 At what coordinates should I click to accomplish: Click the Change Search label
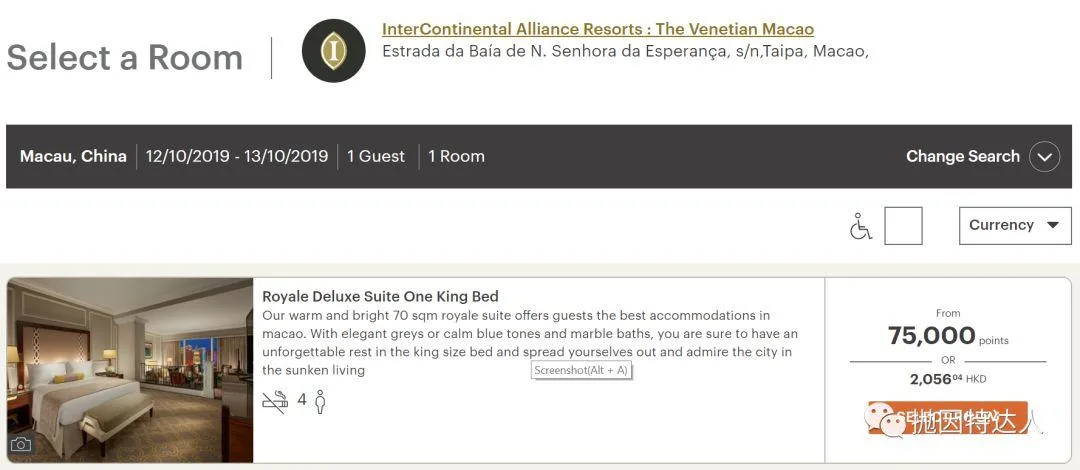pyautogui.click(x=962, y=157)
